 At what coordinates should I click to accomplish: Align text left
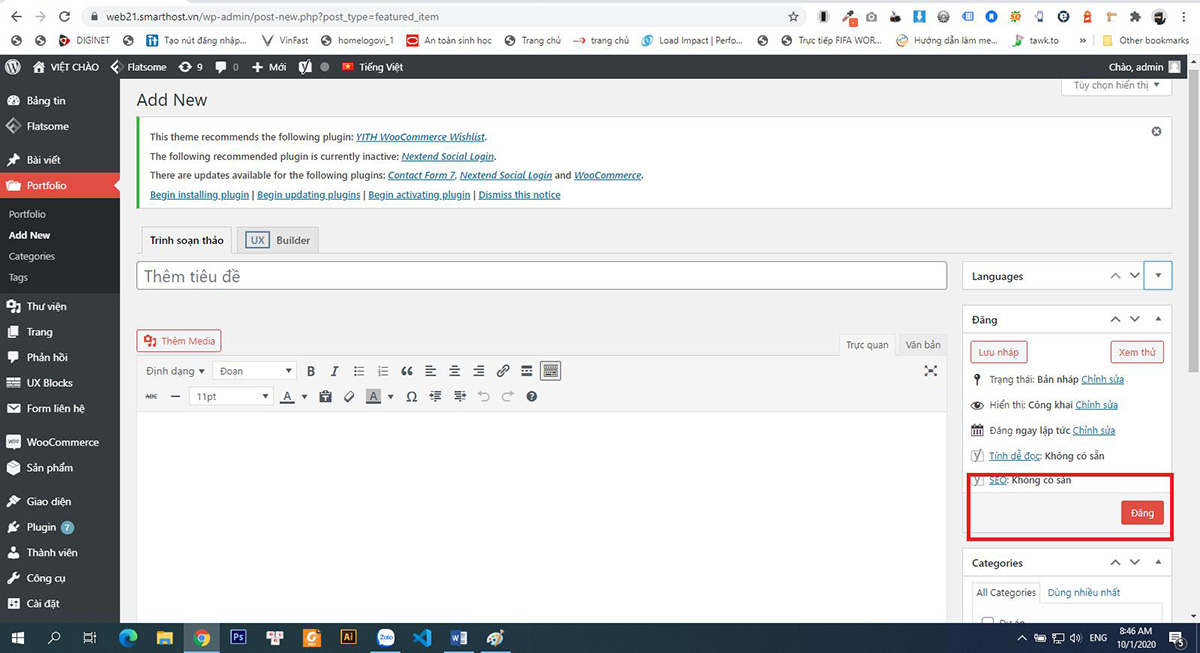click(431, 371)
